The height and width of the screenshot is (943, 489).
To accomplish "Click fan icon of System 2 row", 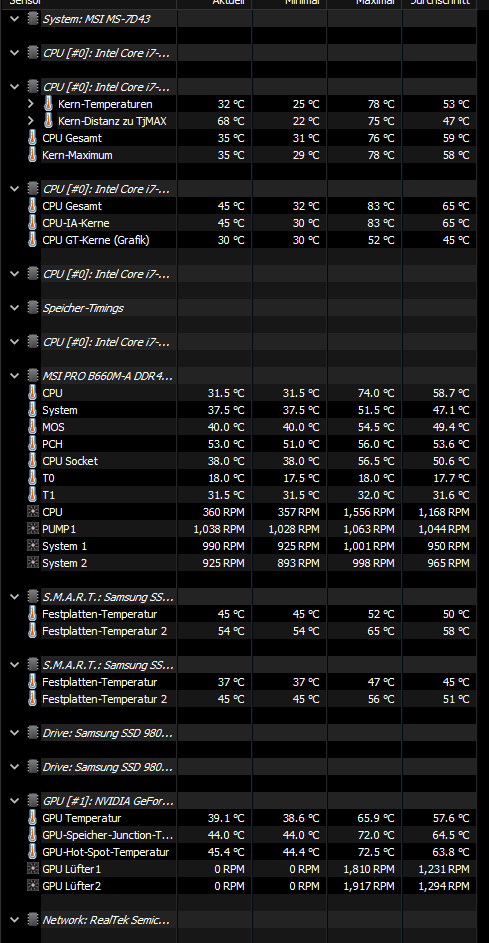I will (32, 563).
